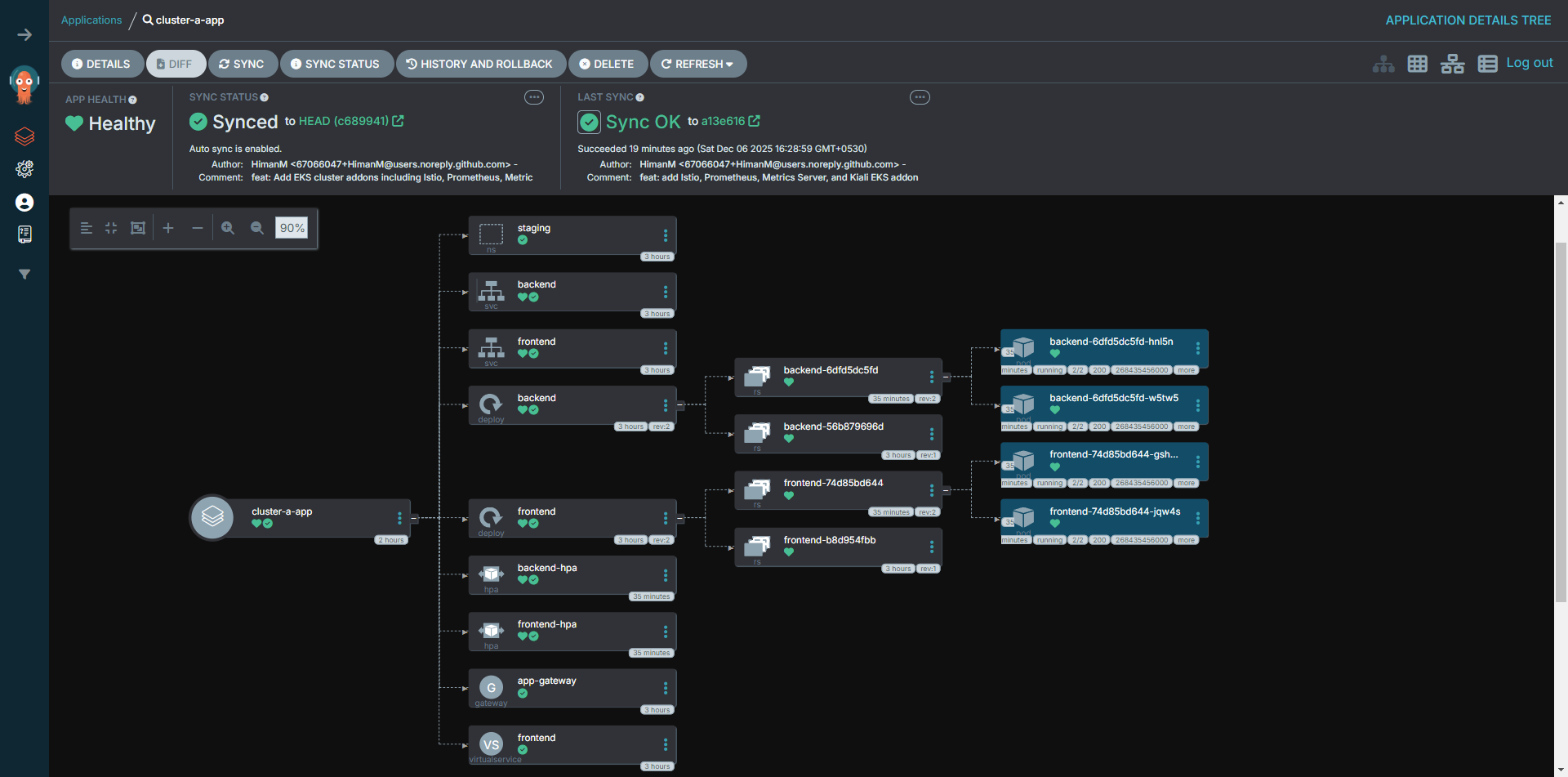Viewport: 1568px width, 777px height.
Task: Click the Applications breadcrumb at top left
Action: tap(91, 20)
